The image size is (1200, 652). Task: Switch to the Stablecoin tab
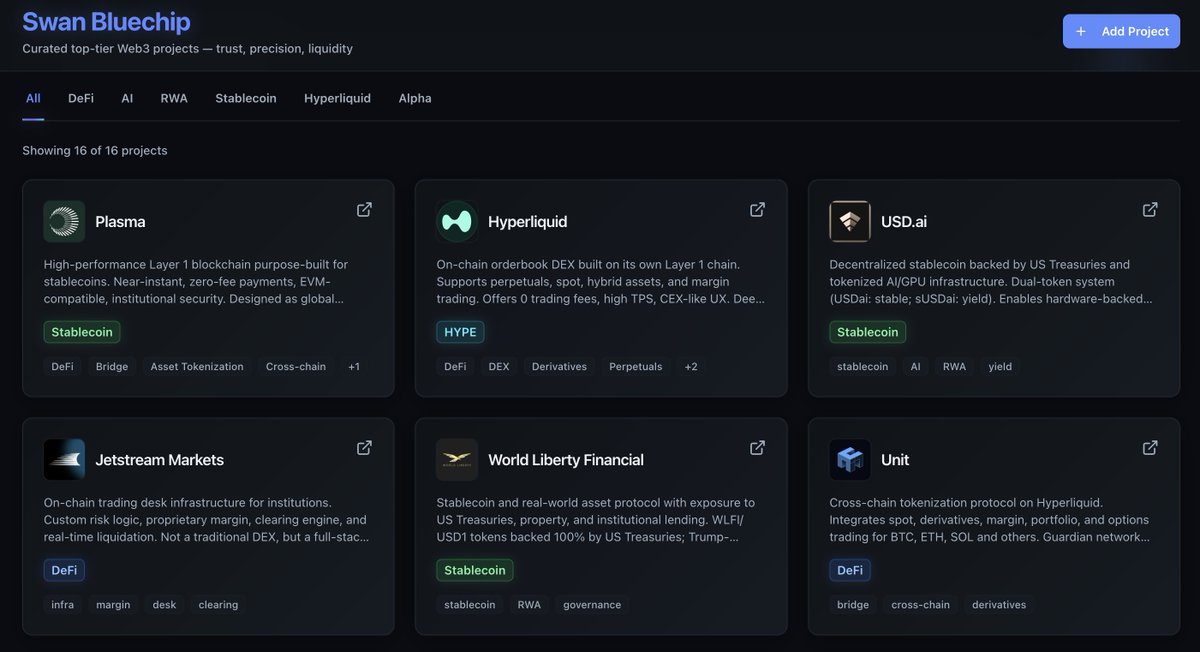(x=246, y=98)
